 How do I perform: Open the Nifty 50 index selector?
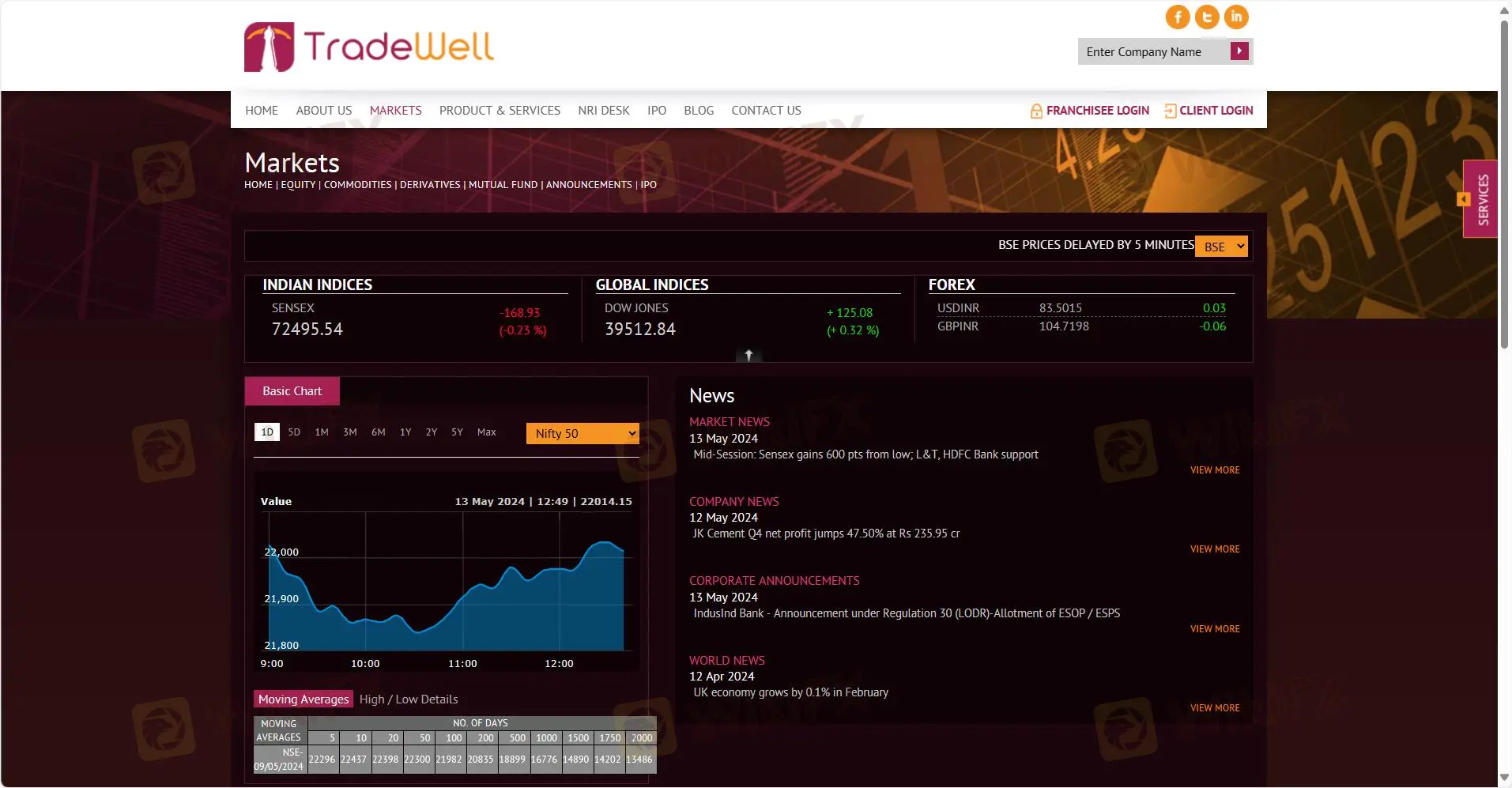pyautogui.click(x=582, y=433)
